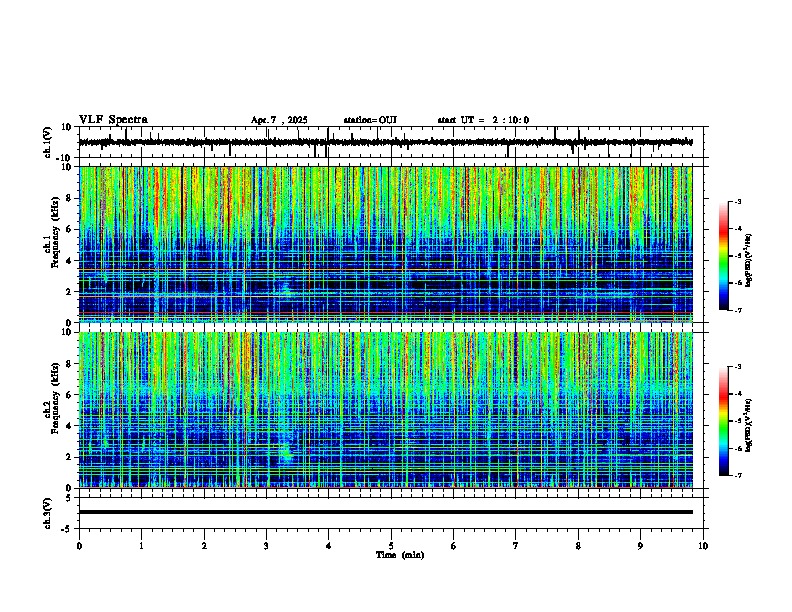
Task: Select the "3" minute tick on Time axis
Action: (266, 546)
